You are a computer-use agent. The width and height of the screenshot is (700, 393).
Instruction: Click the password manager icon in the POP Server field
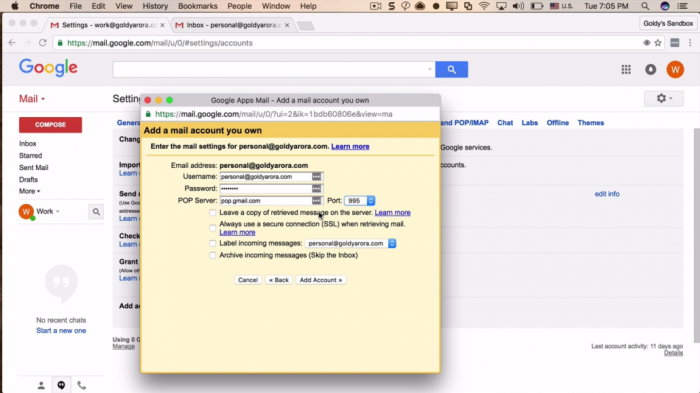(316, 201)
